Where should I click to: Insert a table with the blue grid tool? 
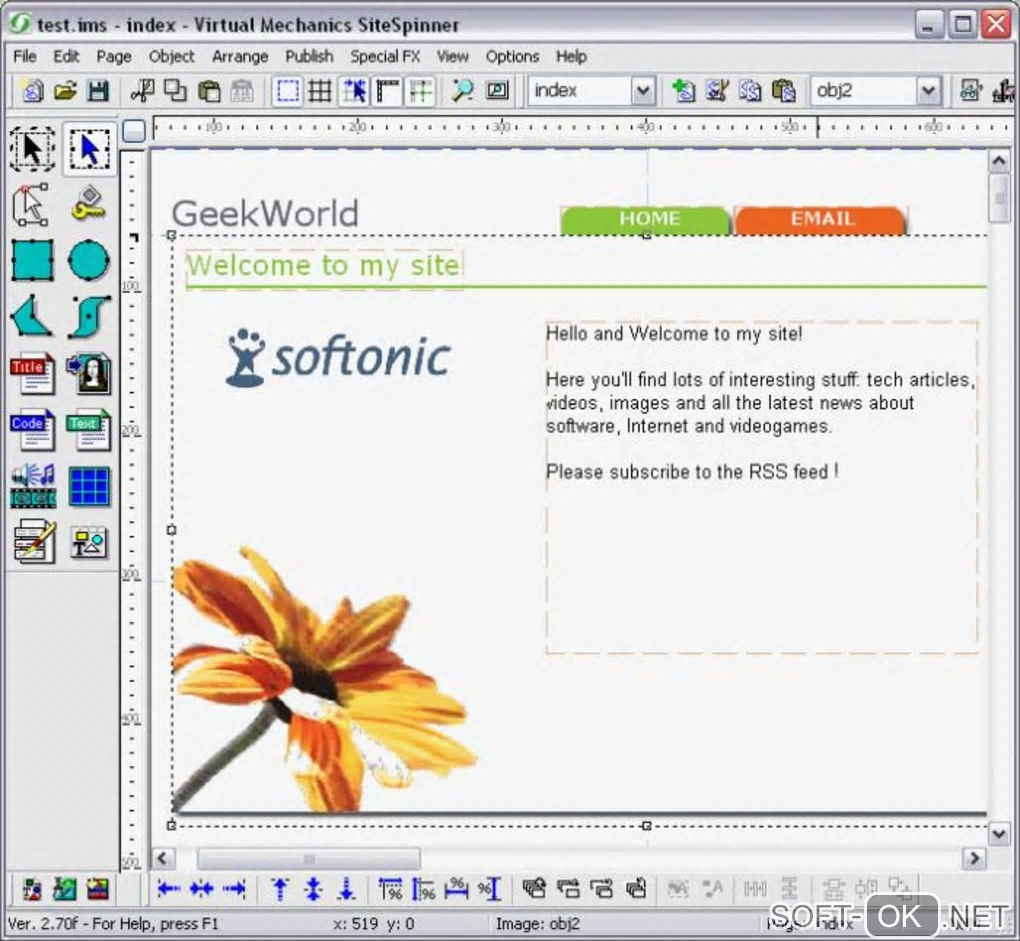(x=89, y=487)
